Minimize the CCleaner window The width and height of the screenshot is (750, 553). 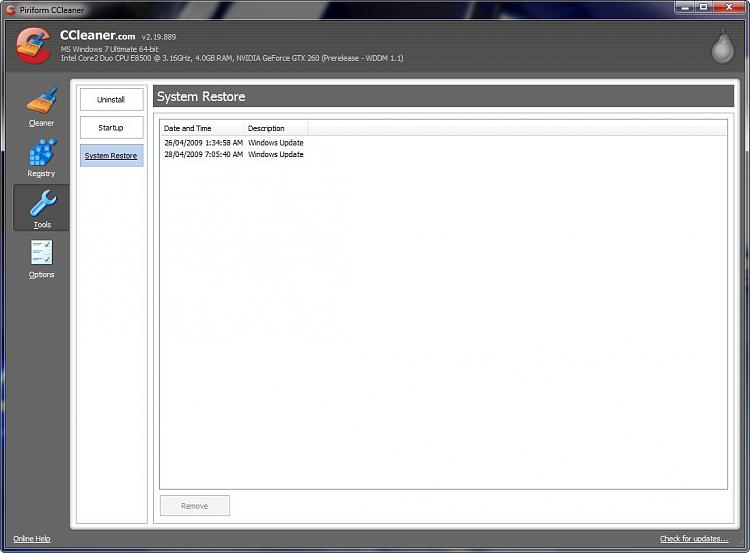coord(684,7)
